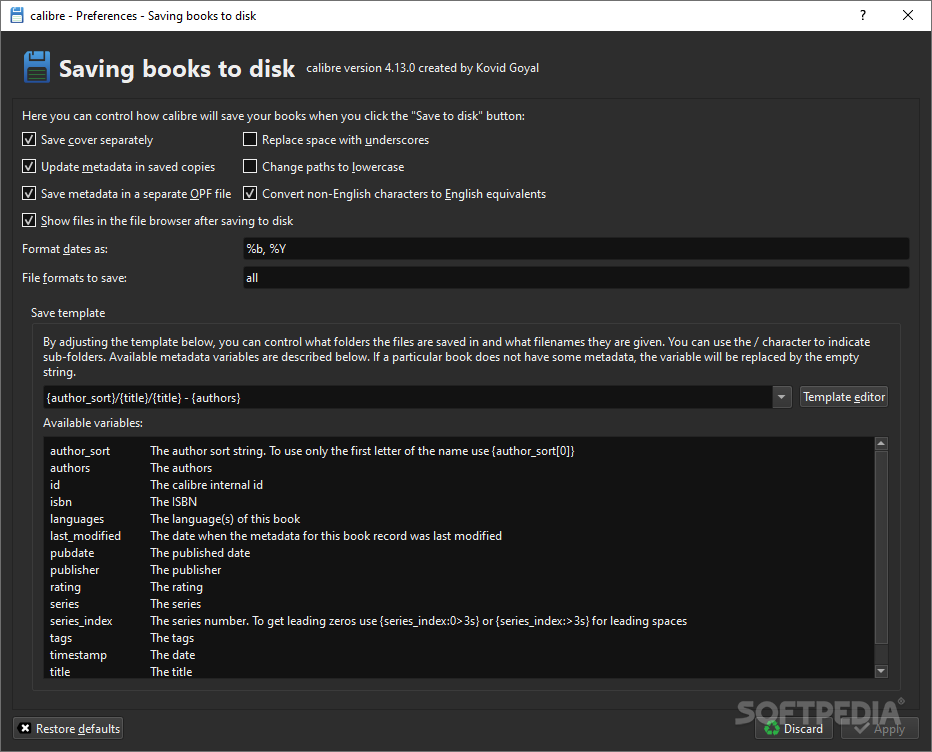This screenshot has height=752, width=932.
Task: Click the variables list scroll up arrow
Action: coord(881,443)
